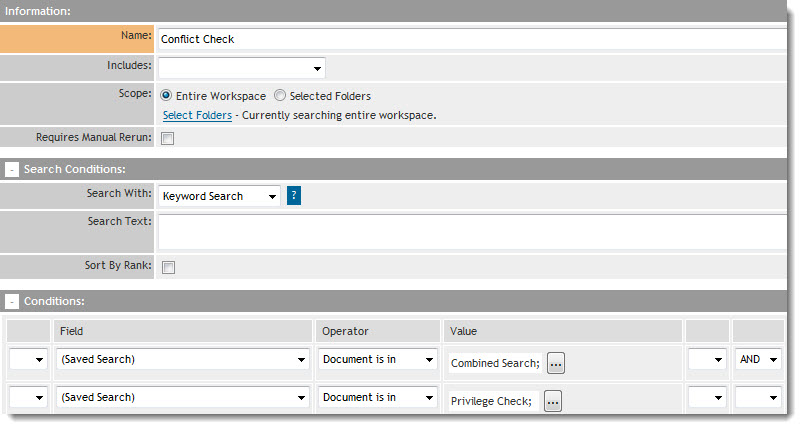Open the Includes dropdown
802x429 pixels.
coord(241,68)
